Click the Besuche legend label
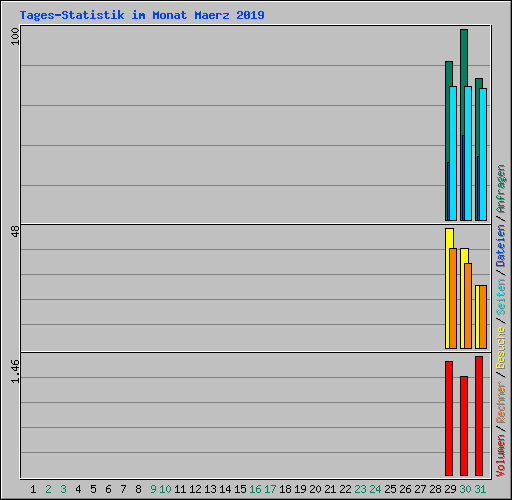Image resolution: width=512 pixels, height=500 pixels. point(501,347)
